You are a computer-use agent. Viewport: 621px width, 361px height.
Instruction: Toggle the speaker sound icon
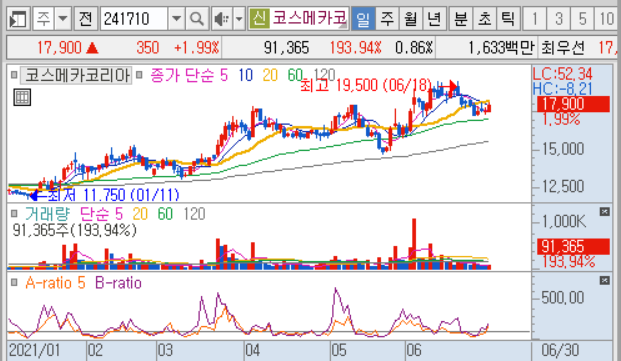coord(221,19)
